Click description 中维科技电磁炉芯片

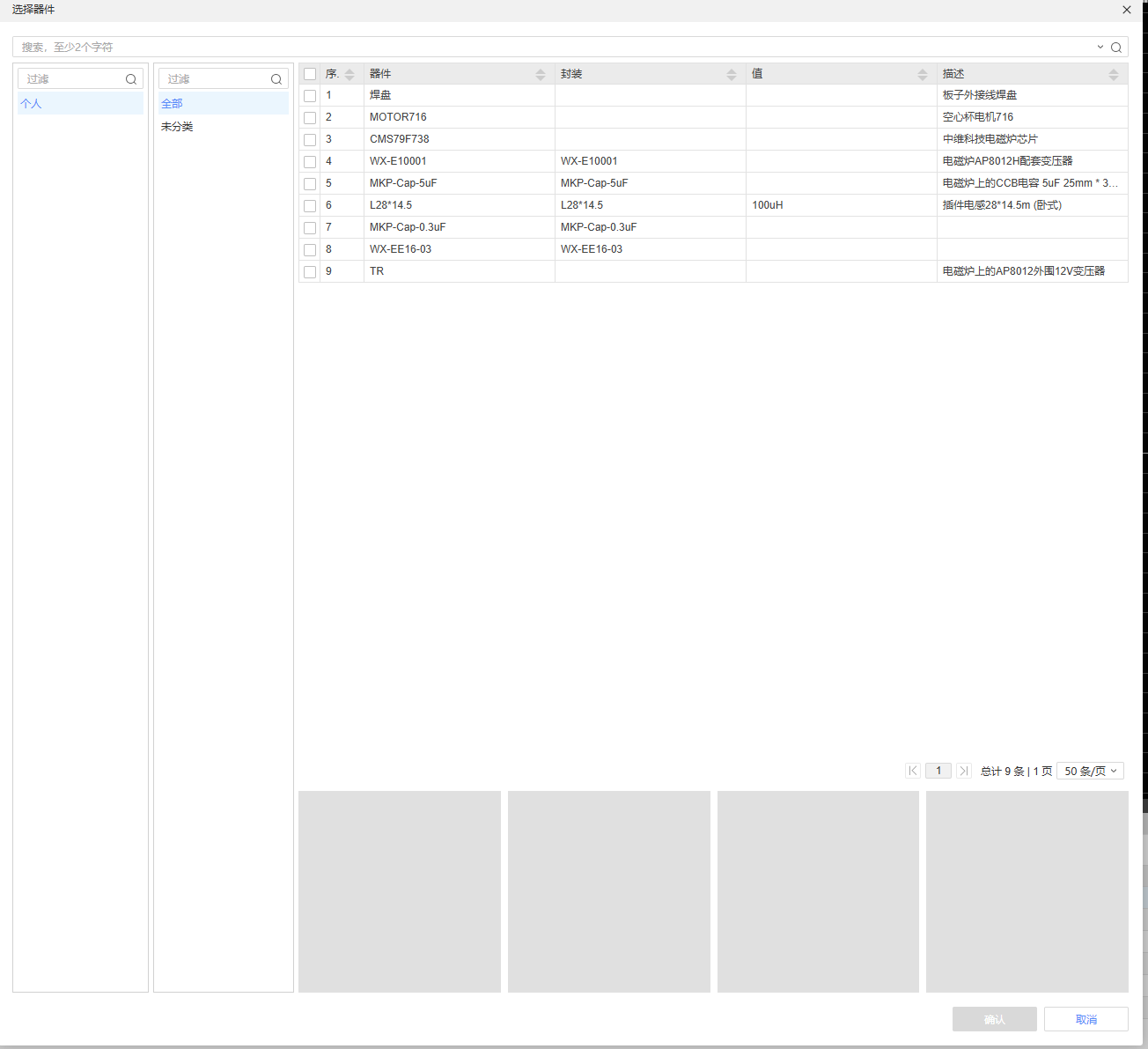pyautogui.click(x=990, y=139)
